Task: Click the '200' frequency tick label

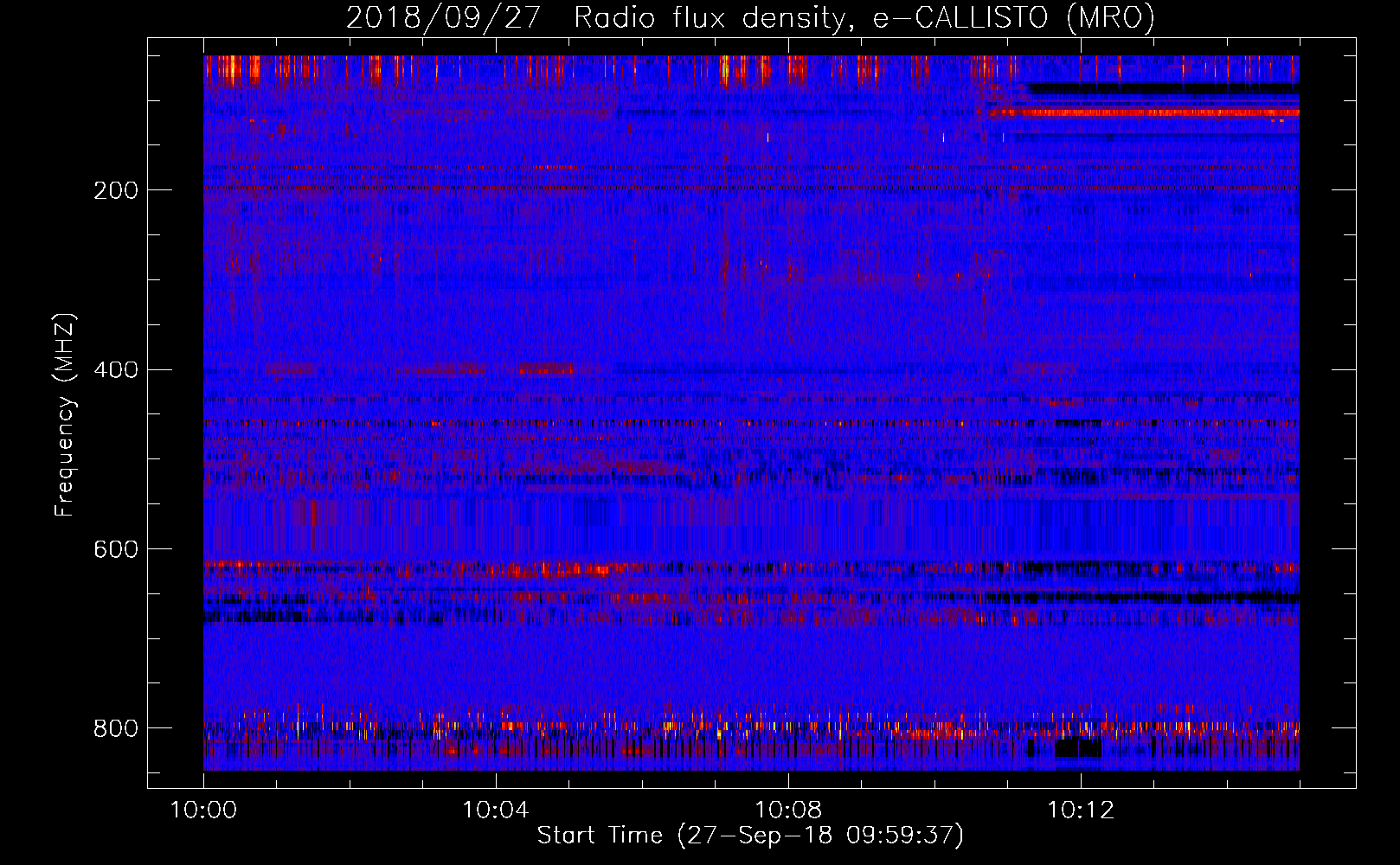Action: tap(116, 190)
